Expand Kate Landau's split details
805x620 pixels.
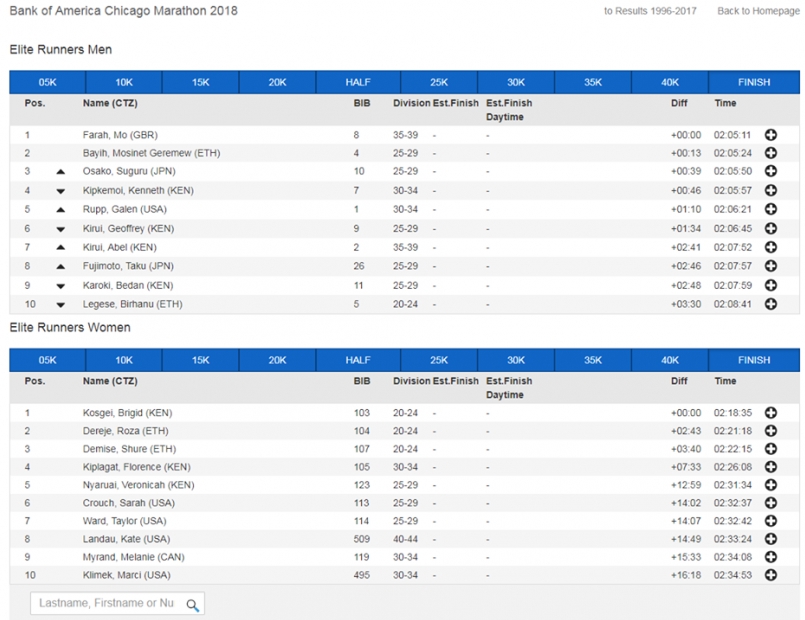pos(771,539)
